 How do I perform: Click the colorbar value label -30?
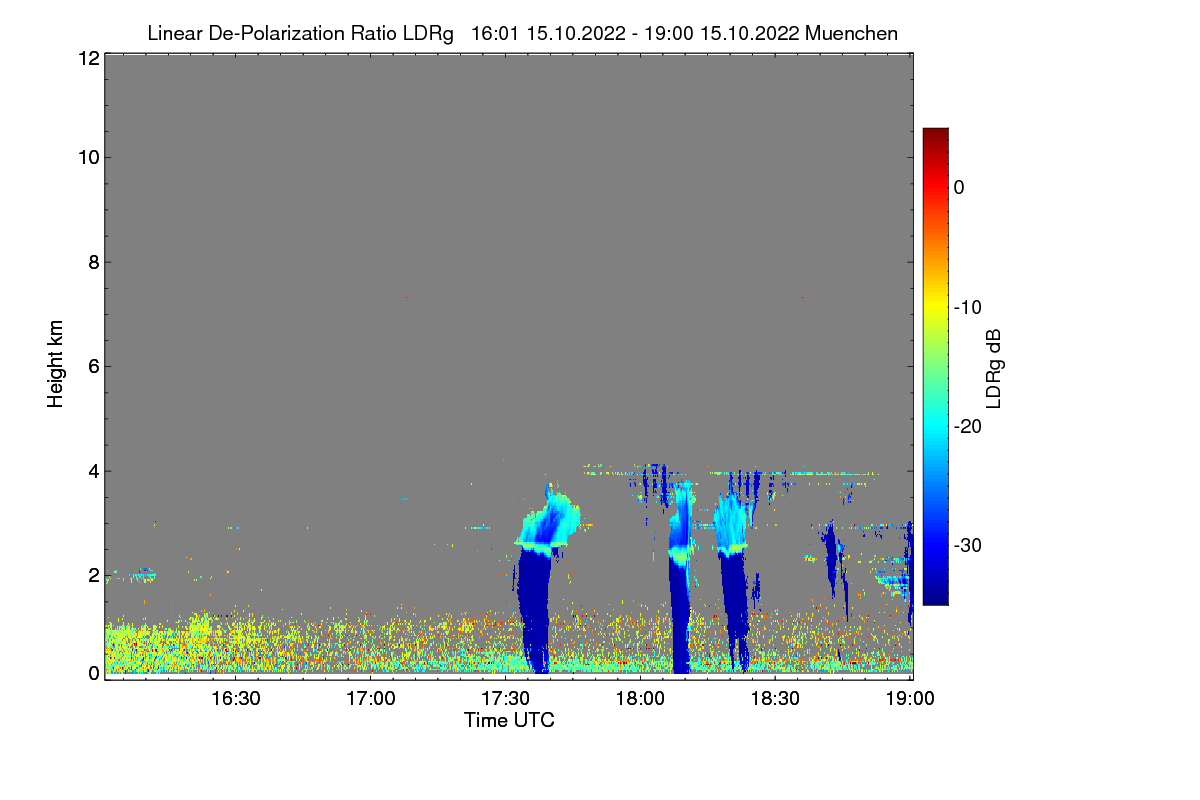(x=967, y=545)
